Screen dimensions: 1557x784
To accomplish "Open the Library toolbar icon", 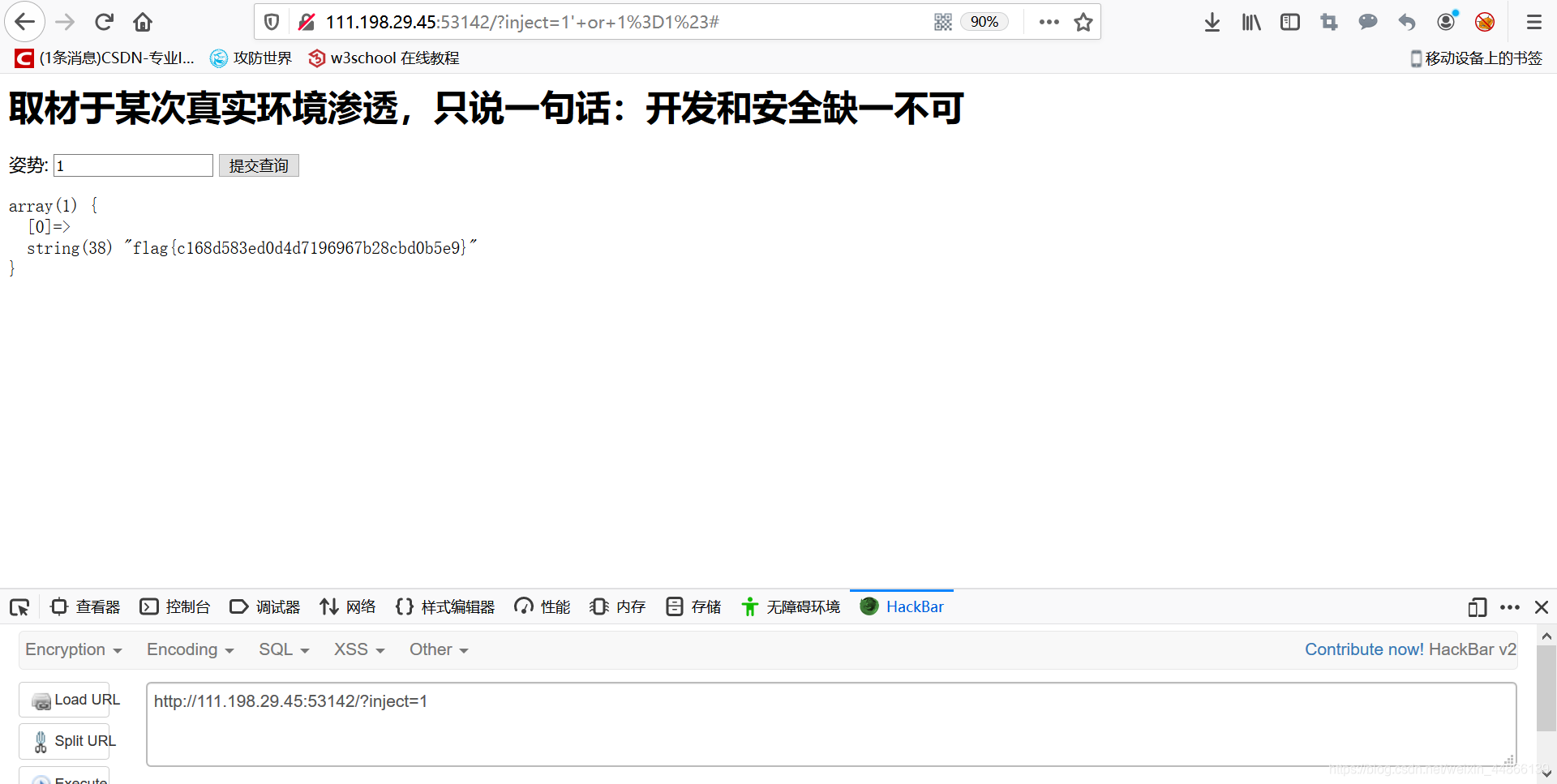I will pos(1250,22).
